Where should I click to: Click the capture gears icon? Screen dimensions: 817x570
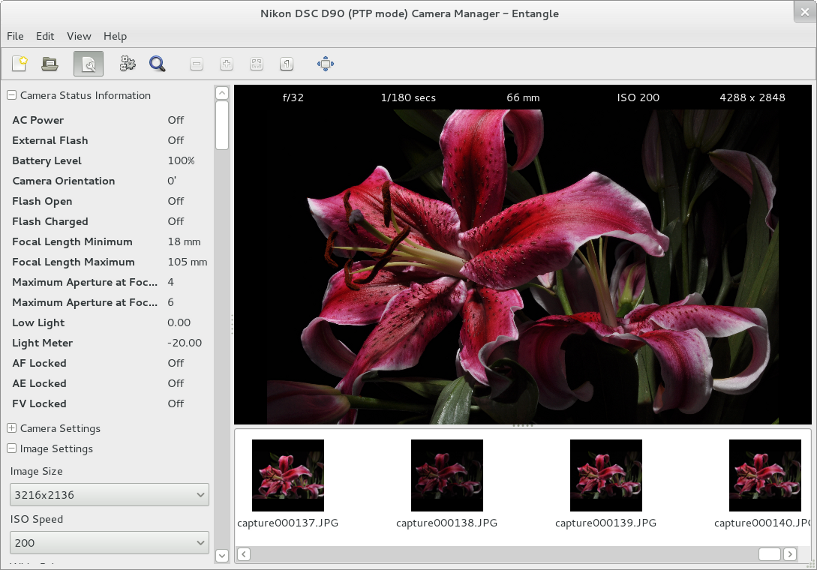(x=128, y=64)
